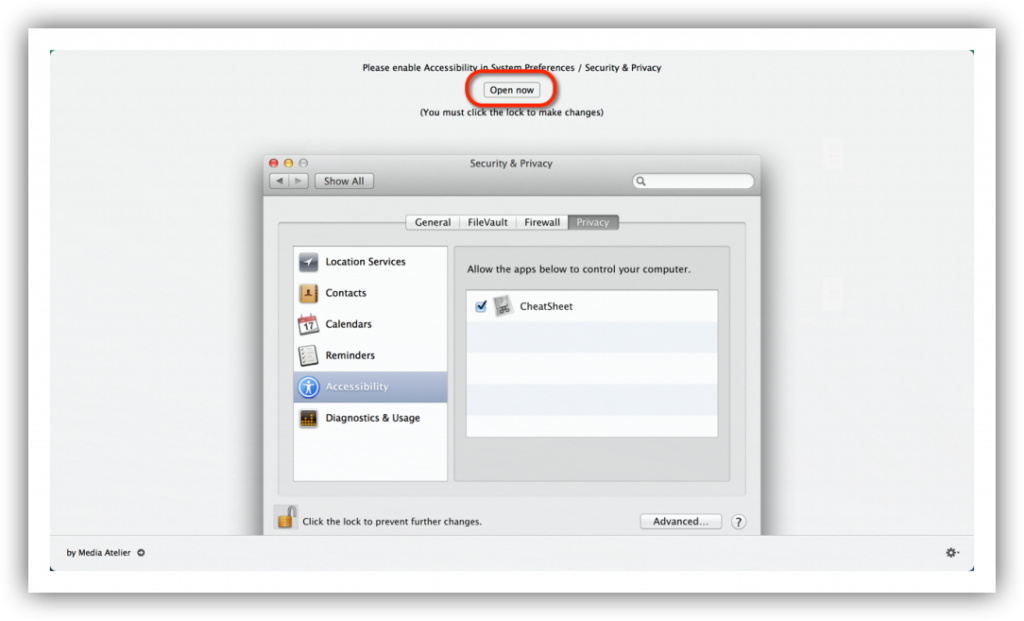Click the 'Allow the apps below' description text
The image size is (1024, 621).
pyautogui.click(x=579, y=269)
